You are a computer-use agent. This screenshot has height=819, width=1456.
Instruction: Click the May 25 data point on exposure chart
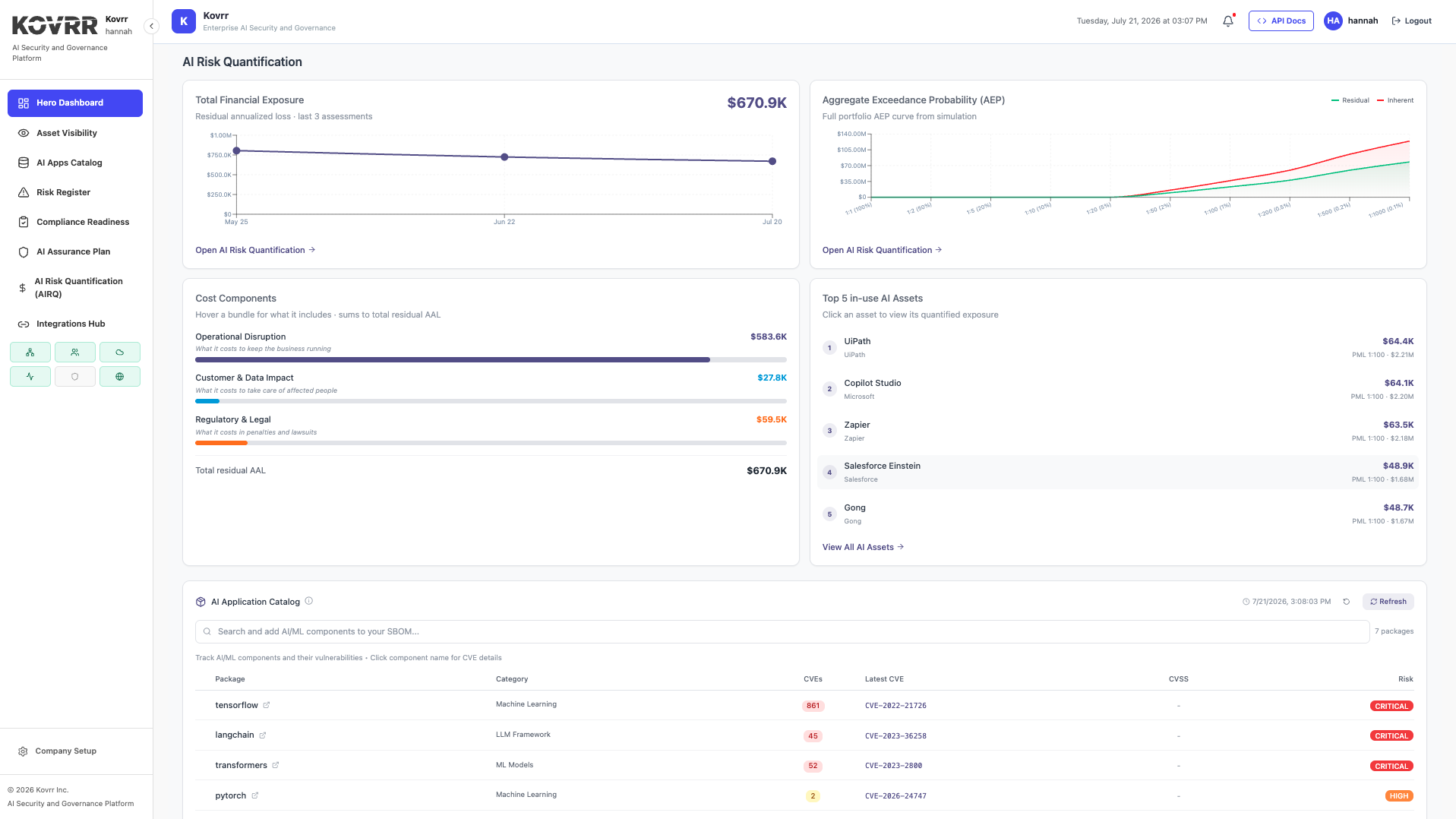click(237, 151)
